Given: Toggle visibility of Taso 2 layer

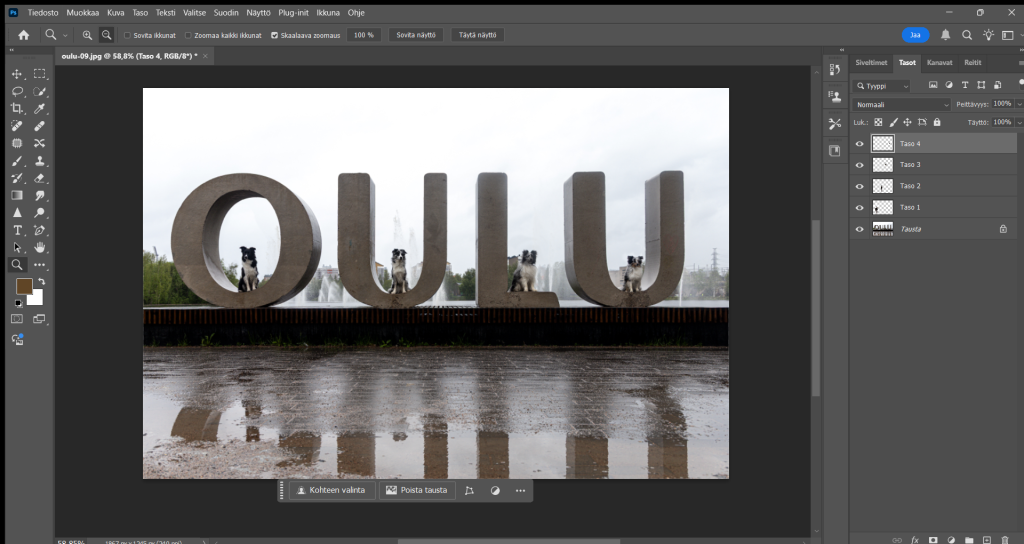Looking at the screenshot, I should pyautogui.click(x=859, y=186).
